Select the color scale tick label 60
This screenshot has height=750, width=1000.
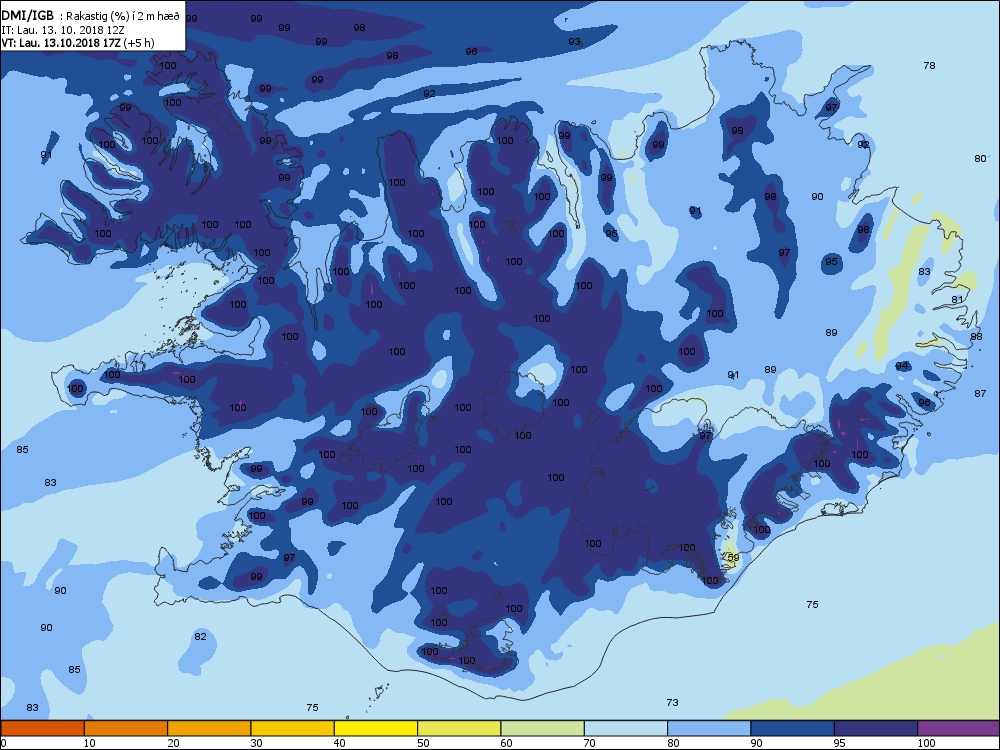tap(506, 743)
